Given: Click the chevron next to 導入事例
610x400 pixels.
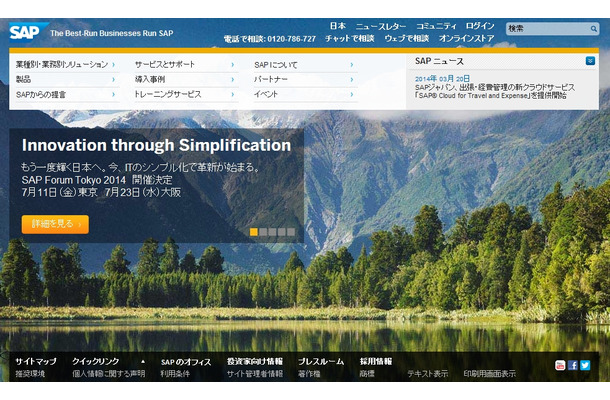Looking at the screenshot, I should [233, 79].
